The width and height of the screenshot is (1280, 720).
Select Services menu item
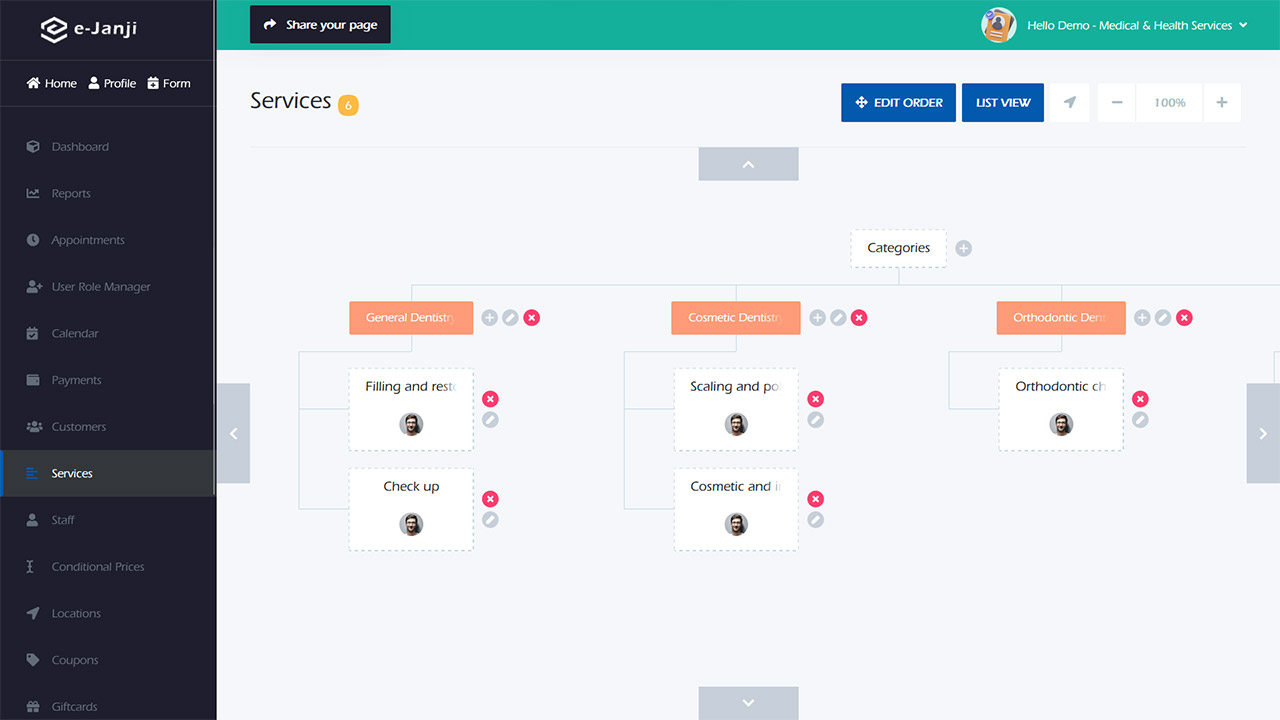click(x=107, y=473)
